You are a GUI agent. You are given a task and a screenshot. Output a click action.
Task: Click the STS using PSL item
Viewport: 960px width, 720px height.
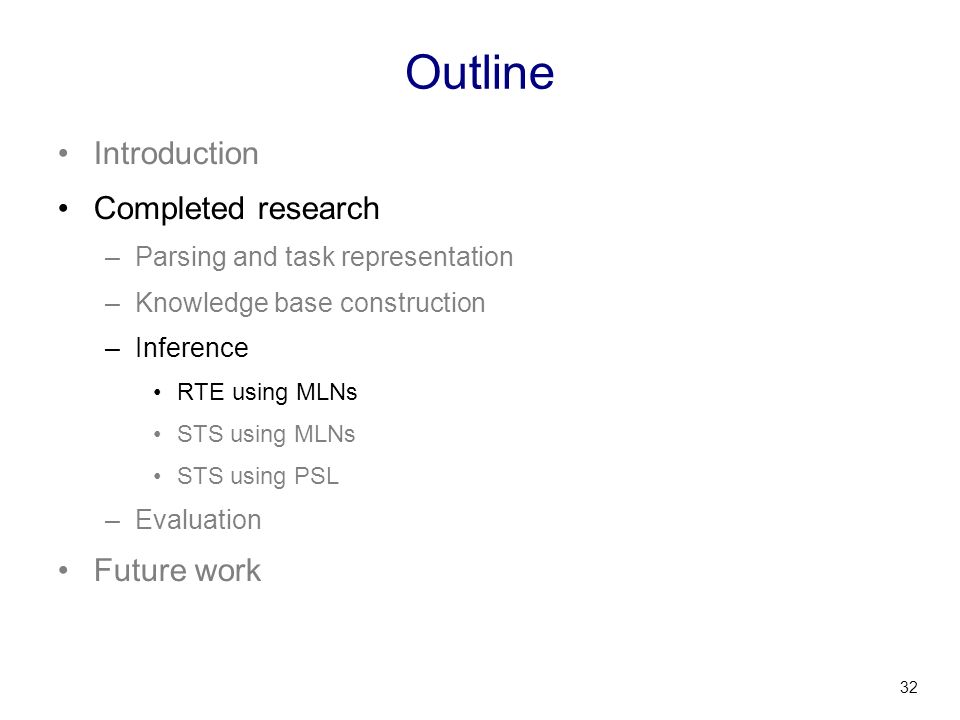coord(258,476)
